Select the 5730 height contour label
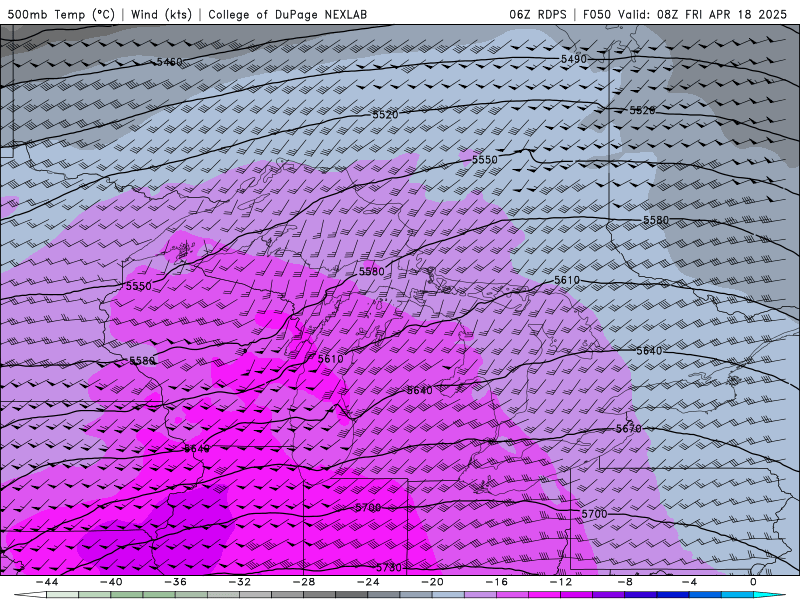800x600 pixels. tap(389, 567)
